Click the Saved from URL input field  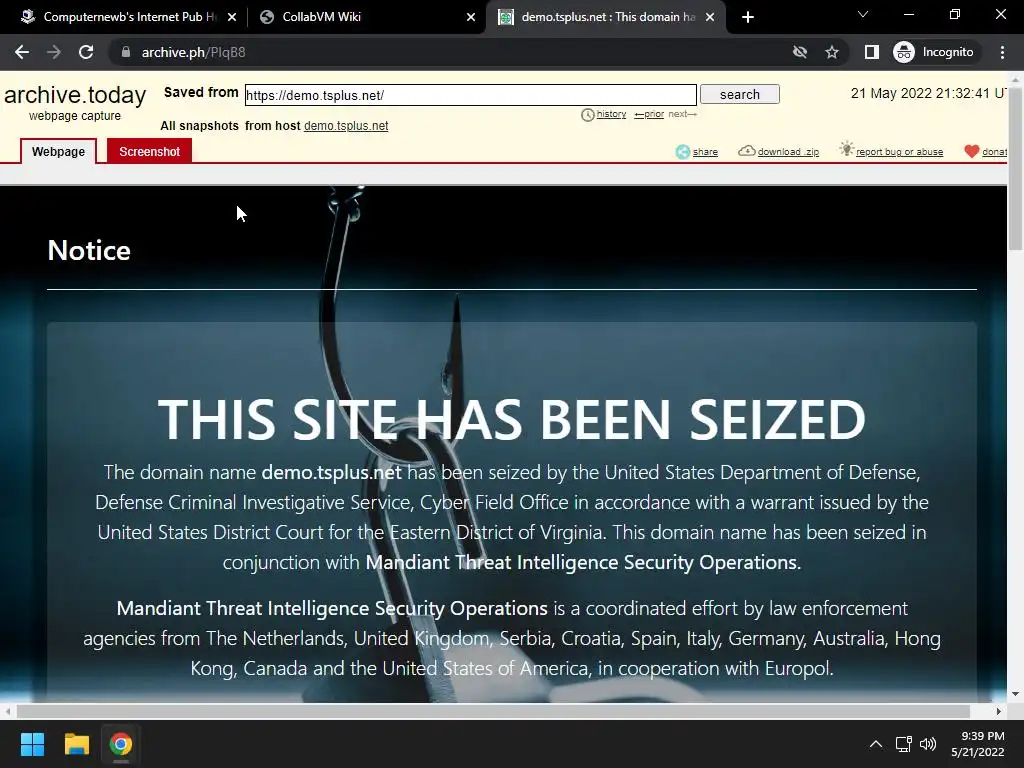point(470,95)
